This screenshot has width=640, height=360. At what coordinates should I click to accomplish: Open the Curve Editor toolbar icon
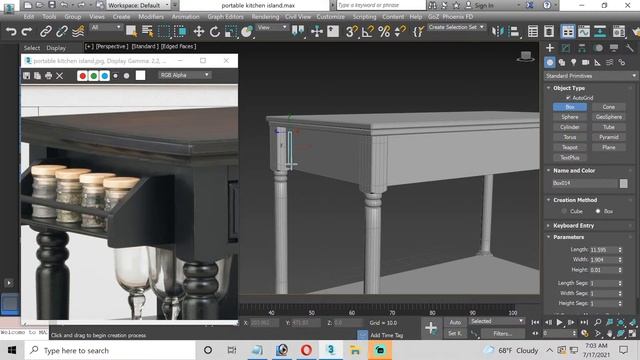click(x=584, y=31)
